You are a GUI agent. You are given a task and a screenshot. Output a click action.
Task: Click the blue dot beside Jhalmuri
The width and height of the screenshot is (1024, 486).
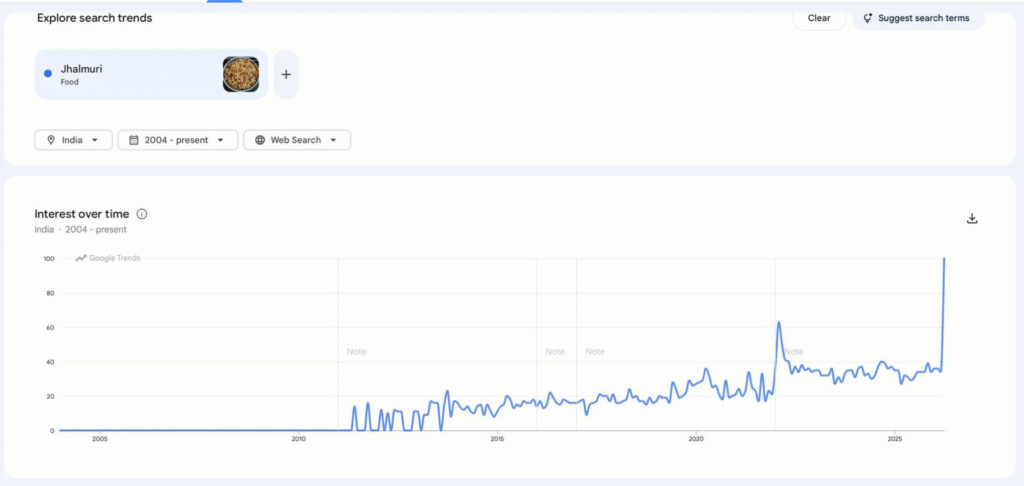point(48,73)
